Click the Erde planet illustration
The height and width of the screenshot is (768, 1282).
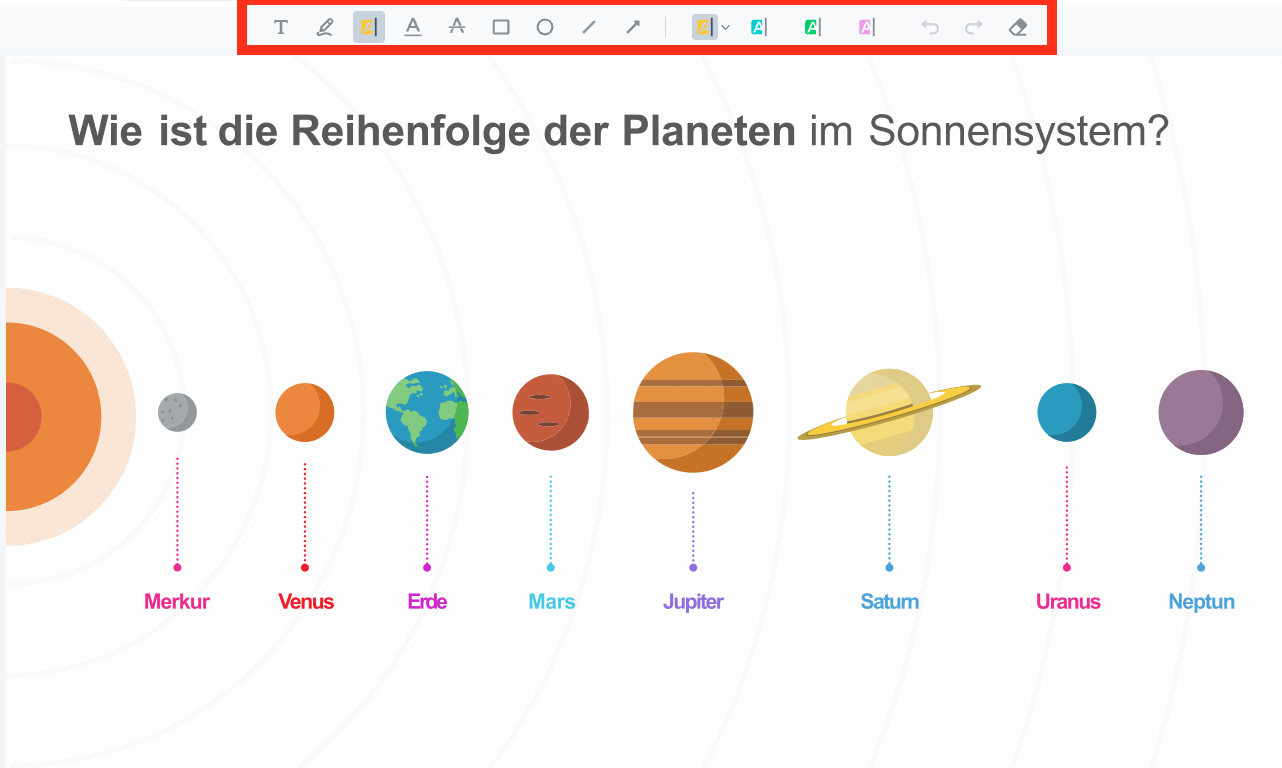(427, 412)
